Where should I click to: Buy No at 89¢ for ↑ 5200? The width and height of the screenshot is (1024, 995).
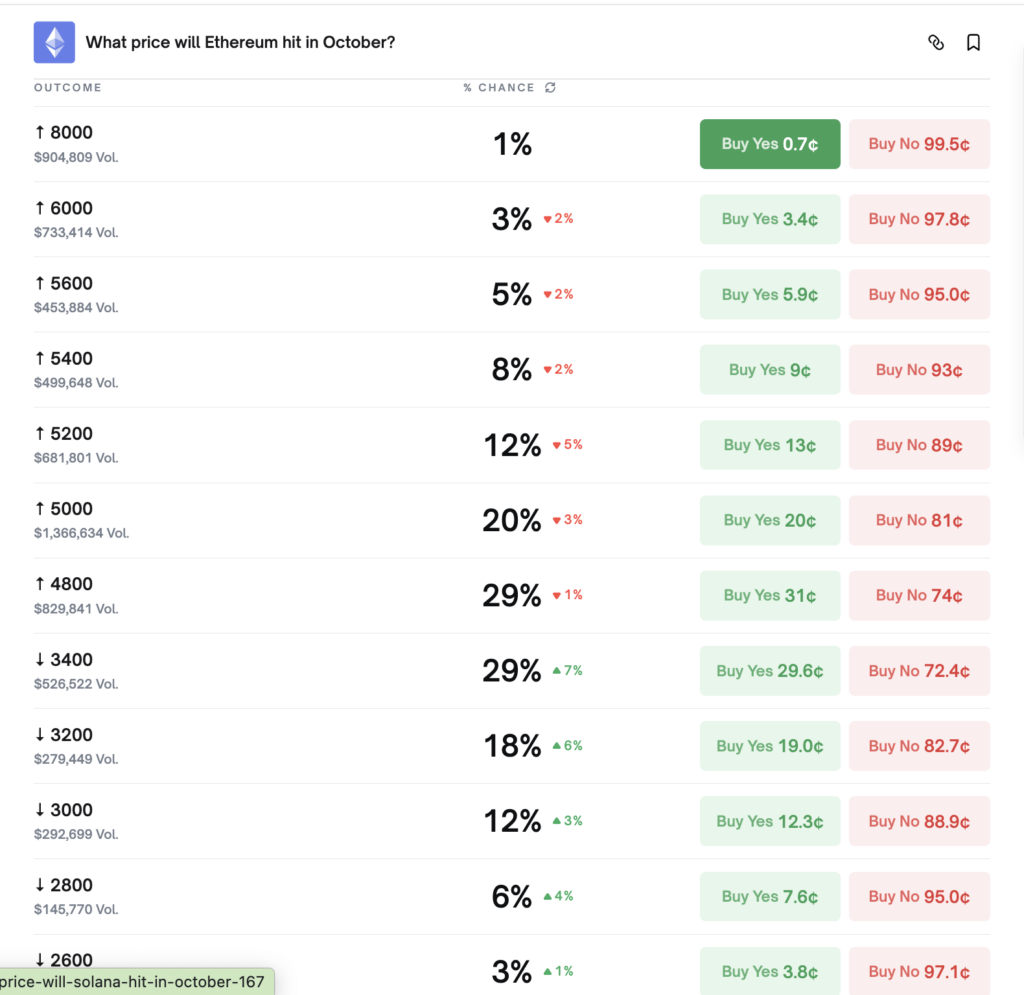coord(919,445)
